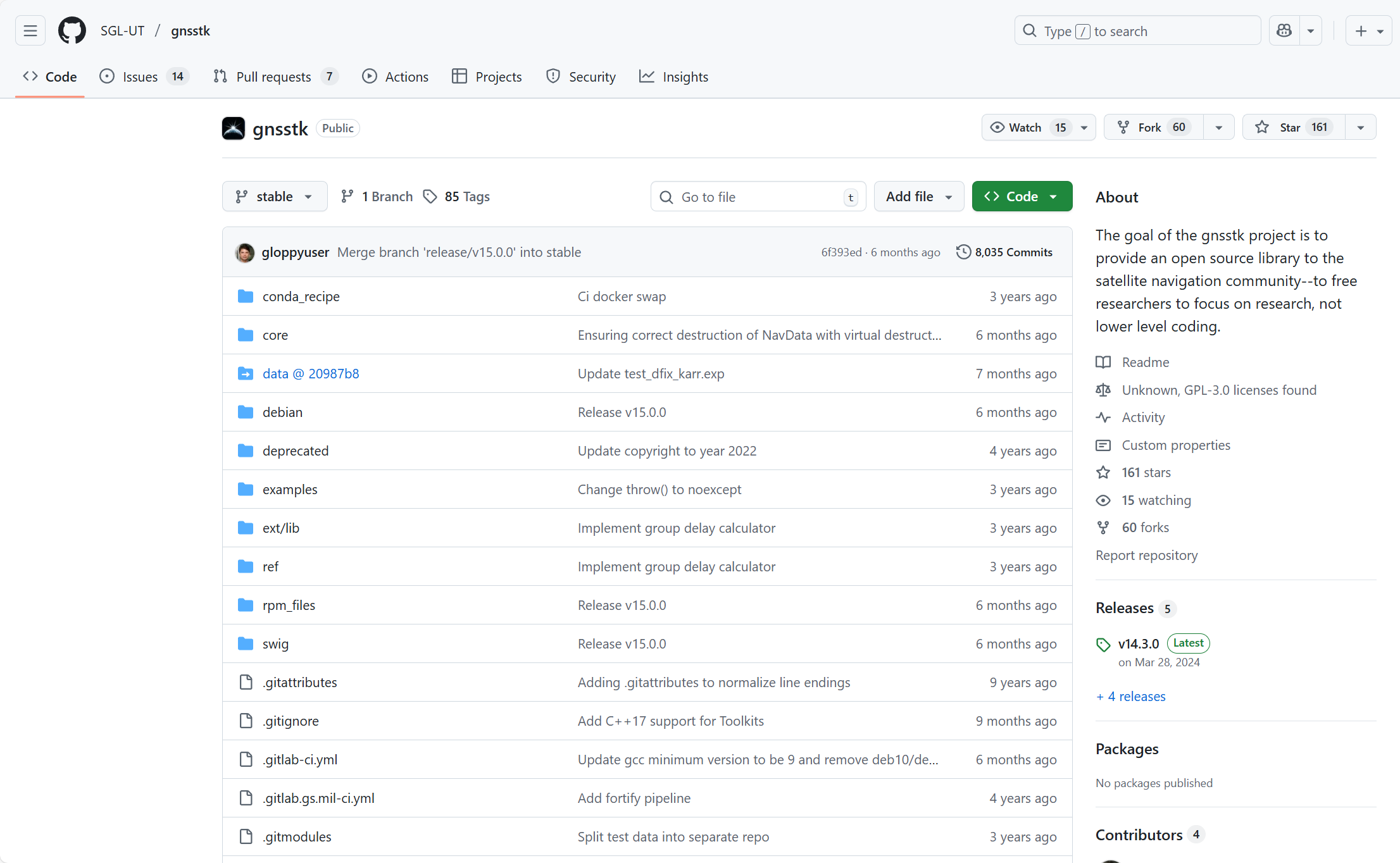Open the data submodule folder icon
The image size is (1400, 863).
246,374
